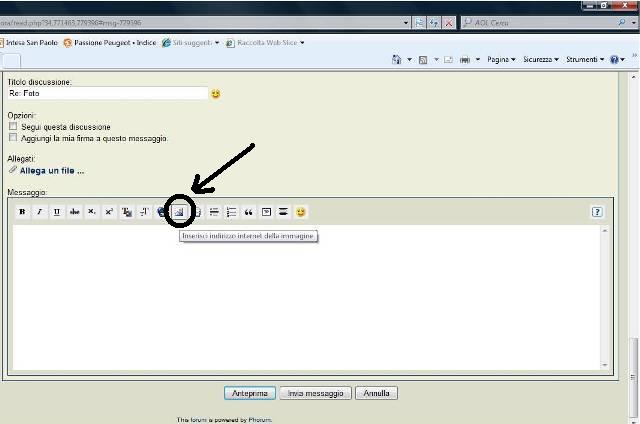Insert a bulleted list
The height and width of the screenshot is (424, 640).
point(214,212)
